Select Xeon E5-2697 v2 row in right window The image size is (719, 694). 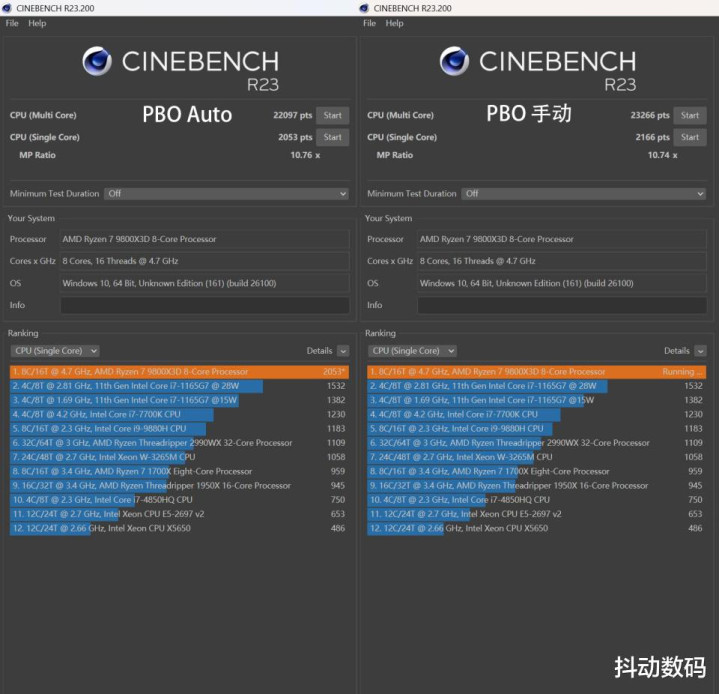pyautogui.click(x=536, y=514)
